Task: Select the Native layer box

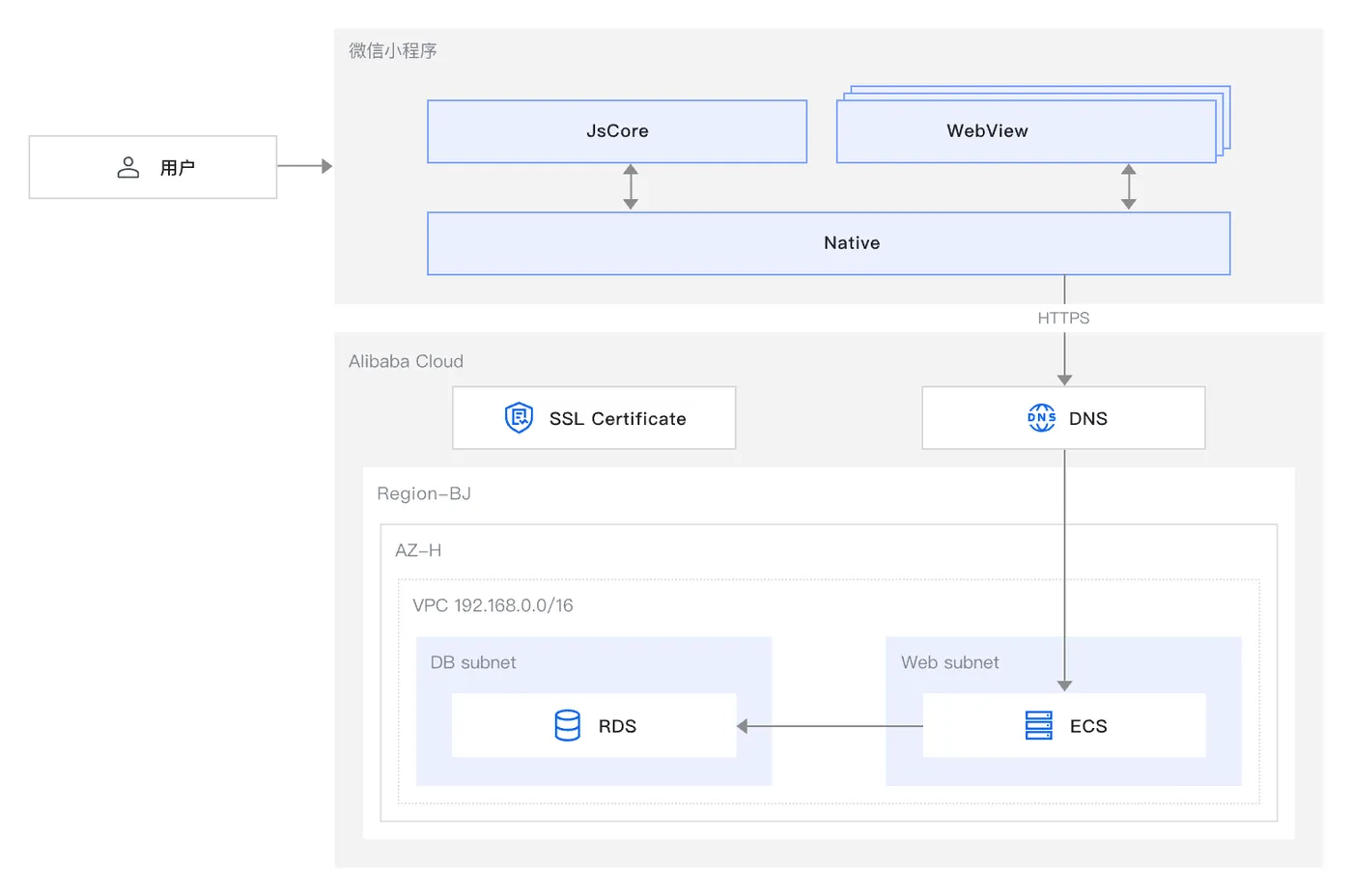Action: click(x=829, y=243)
